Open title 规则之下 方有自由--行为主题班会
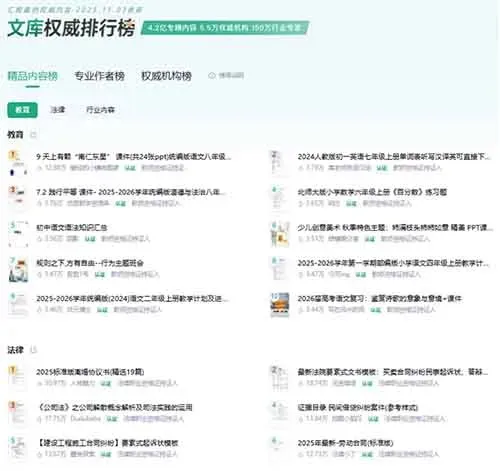This screenshot has height=471, width=500. click(x=90, y=263)
